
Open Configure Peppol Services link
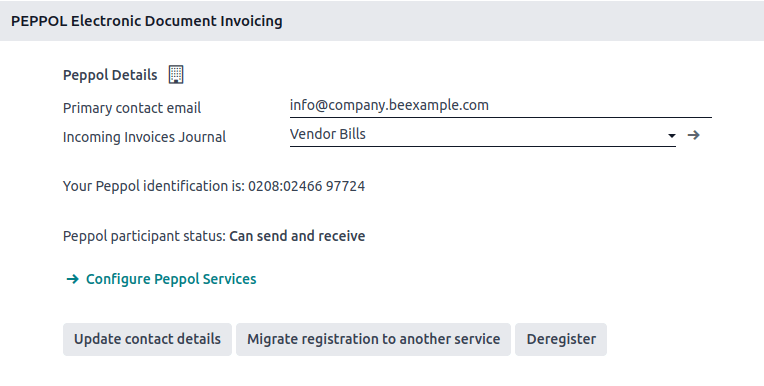[171, 279]
